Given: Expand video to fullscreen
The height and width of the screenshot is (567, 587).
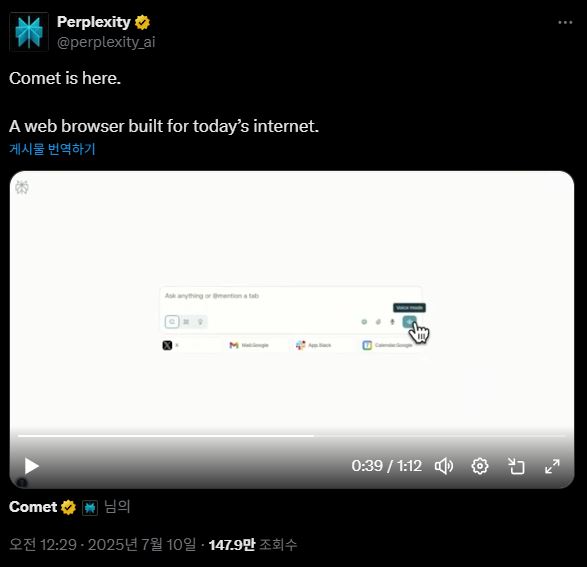Looking at the screenshot, I should coord(552,466).
